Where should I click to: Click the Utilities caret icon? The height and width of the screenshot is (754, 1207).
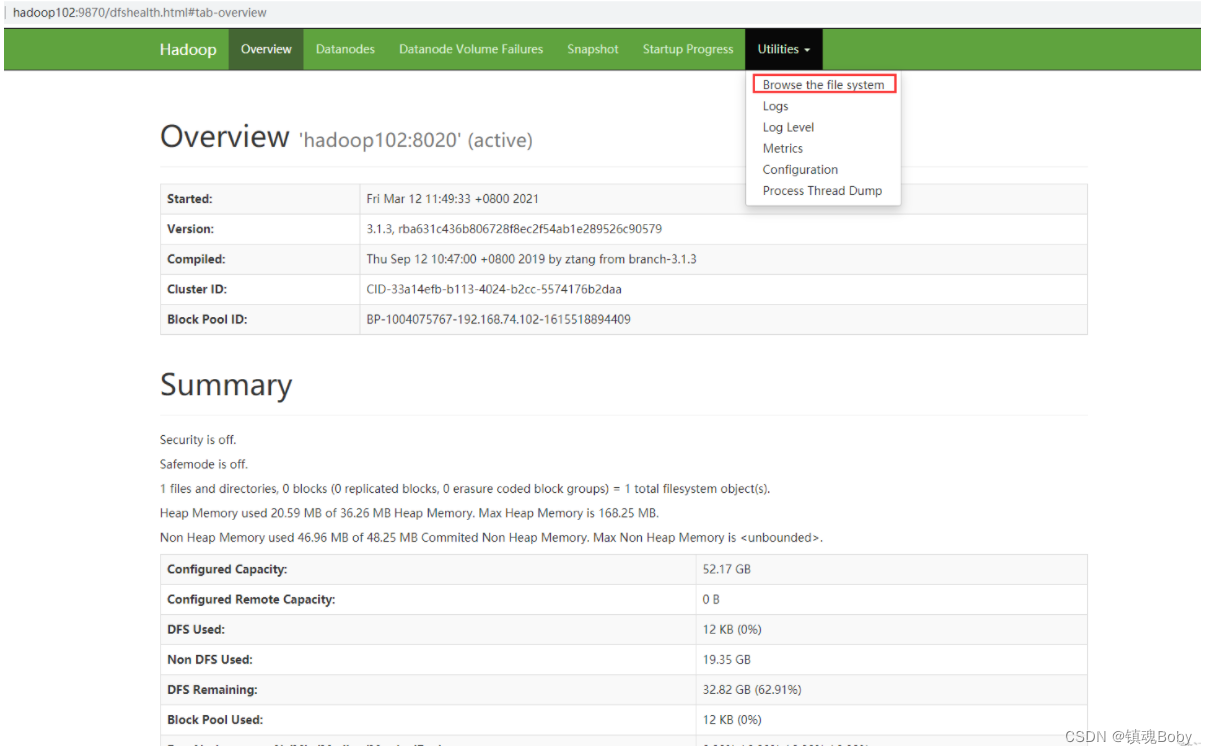[809, 49]
